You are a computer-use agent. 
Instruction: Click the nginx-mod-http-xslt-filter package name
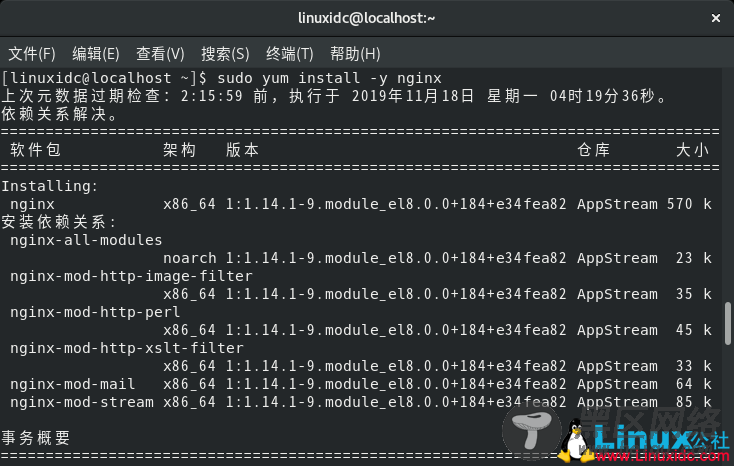point(127,348)
